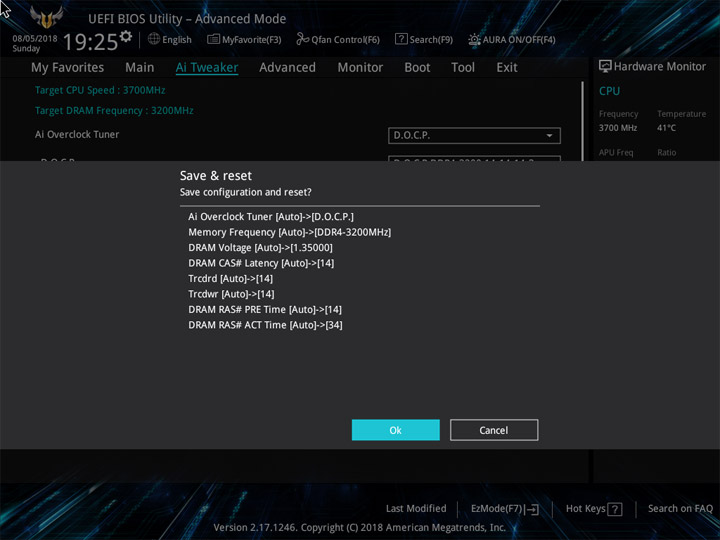This screenshot has height=540, width=720.
Task: Expand the Ai Overclock Tuner D.O.C.P. dropdown
Action: 474,135
